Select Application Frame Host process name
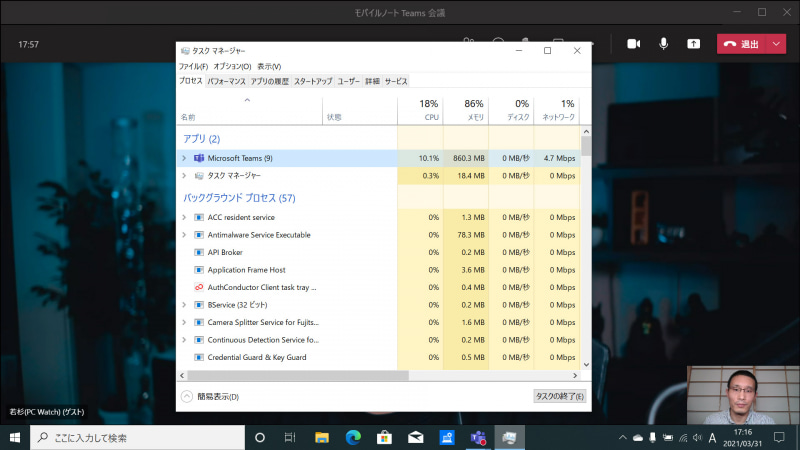800x450 pixels. (246, 270)
